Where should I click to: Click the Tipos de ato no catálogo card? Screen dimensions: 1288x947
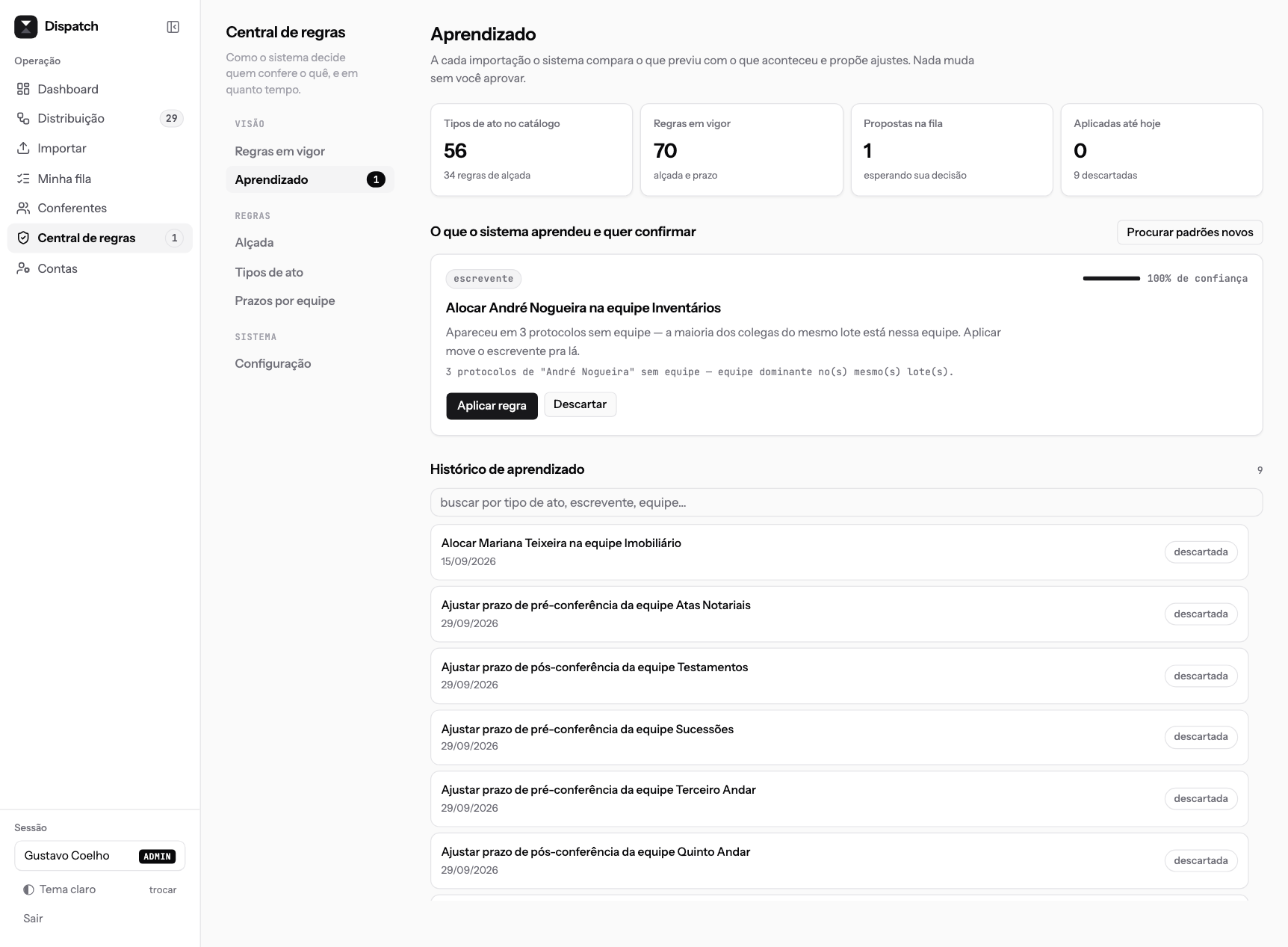click(x=531, y=150)
